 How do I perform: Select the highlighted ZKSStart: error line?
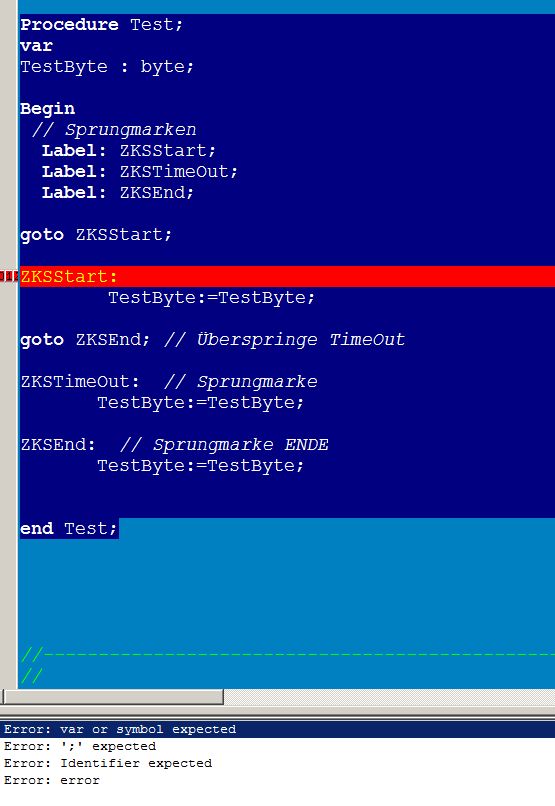(287, 277)
